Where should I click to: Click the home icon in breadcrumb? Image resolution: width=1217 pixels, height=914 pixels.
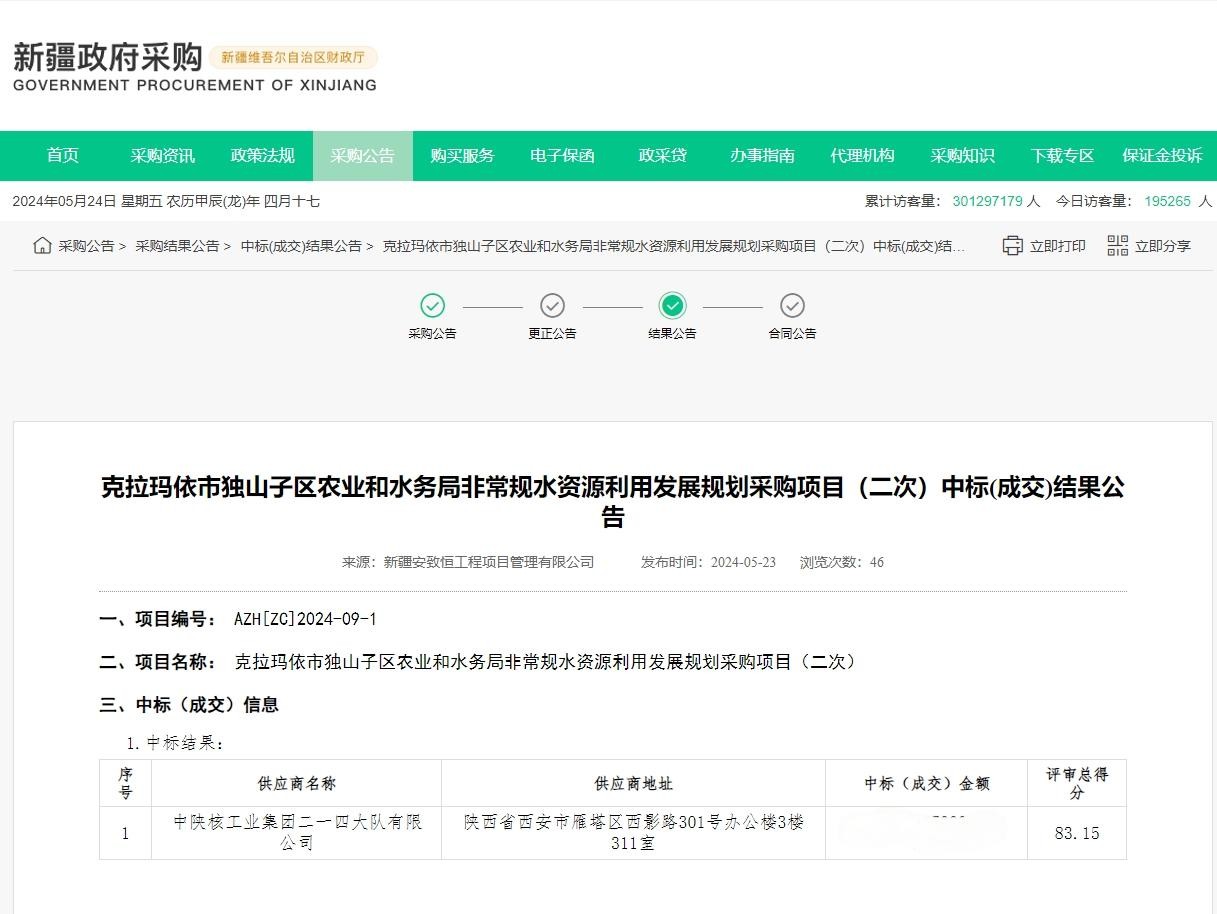point(42,246)
